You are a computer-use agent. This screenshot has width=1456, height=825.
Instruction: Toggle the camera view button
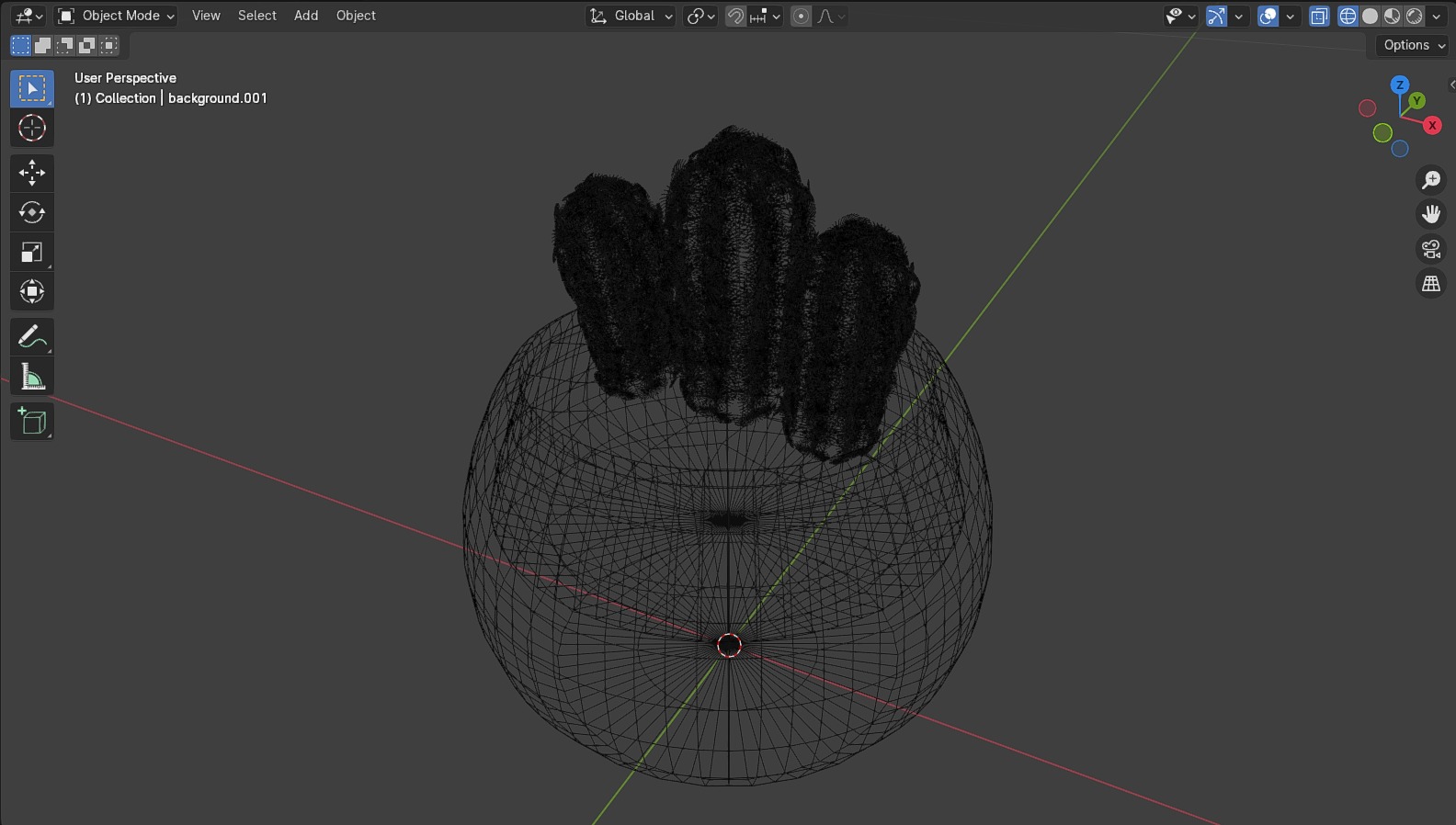[1431, 249]
